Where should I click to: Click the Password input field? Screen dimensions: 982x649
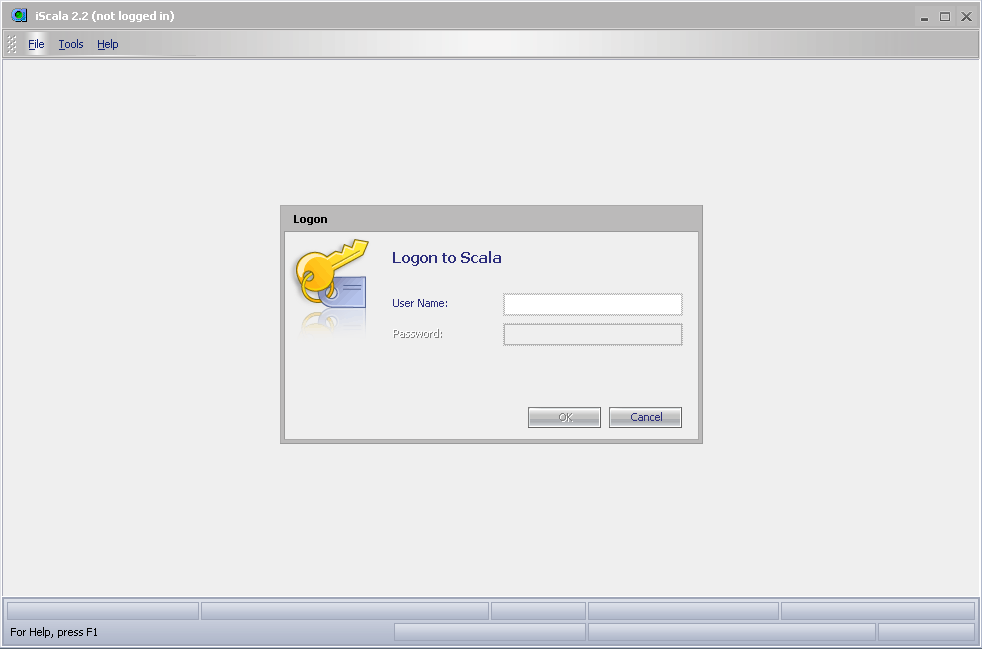click(x=592, y=335)
